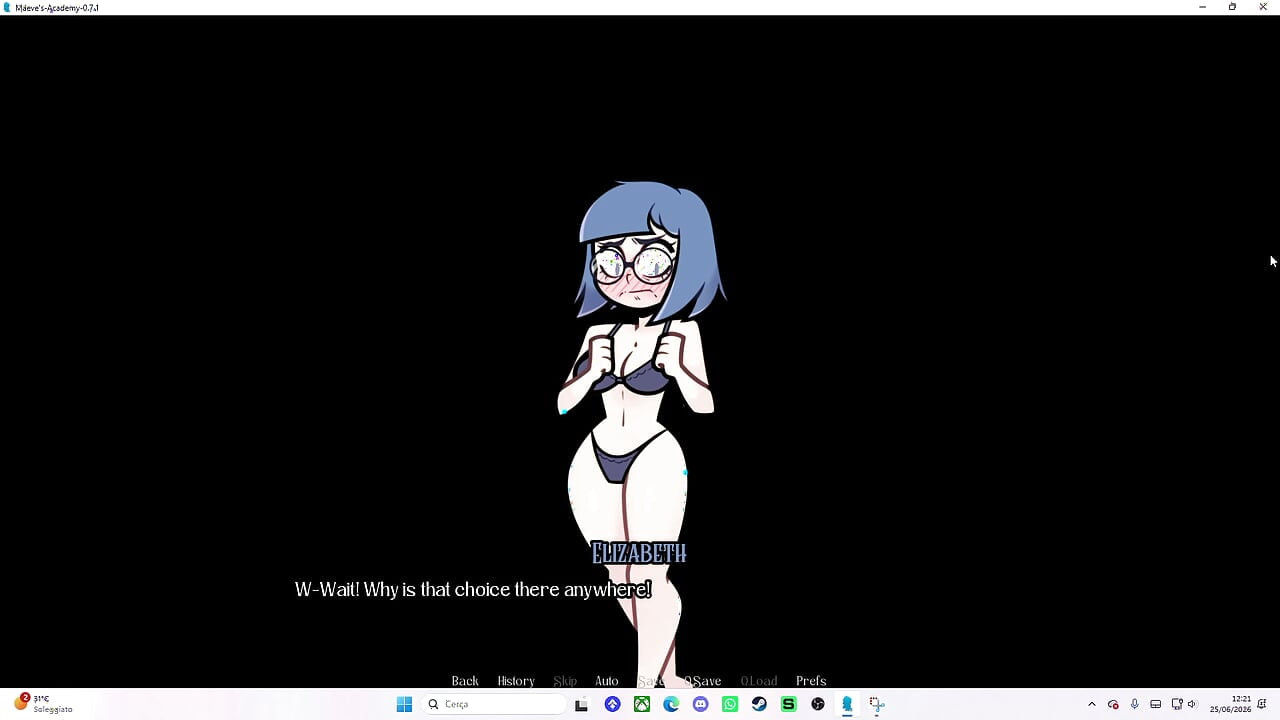Open Discord from the taskbar
Screen dimensions: 1280x720
[700, 704]
